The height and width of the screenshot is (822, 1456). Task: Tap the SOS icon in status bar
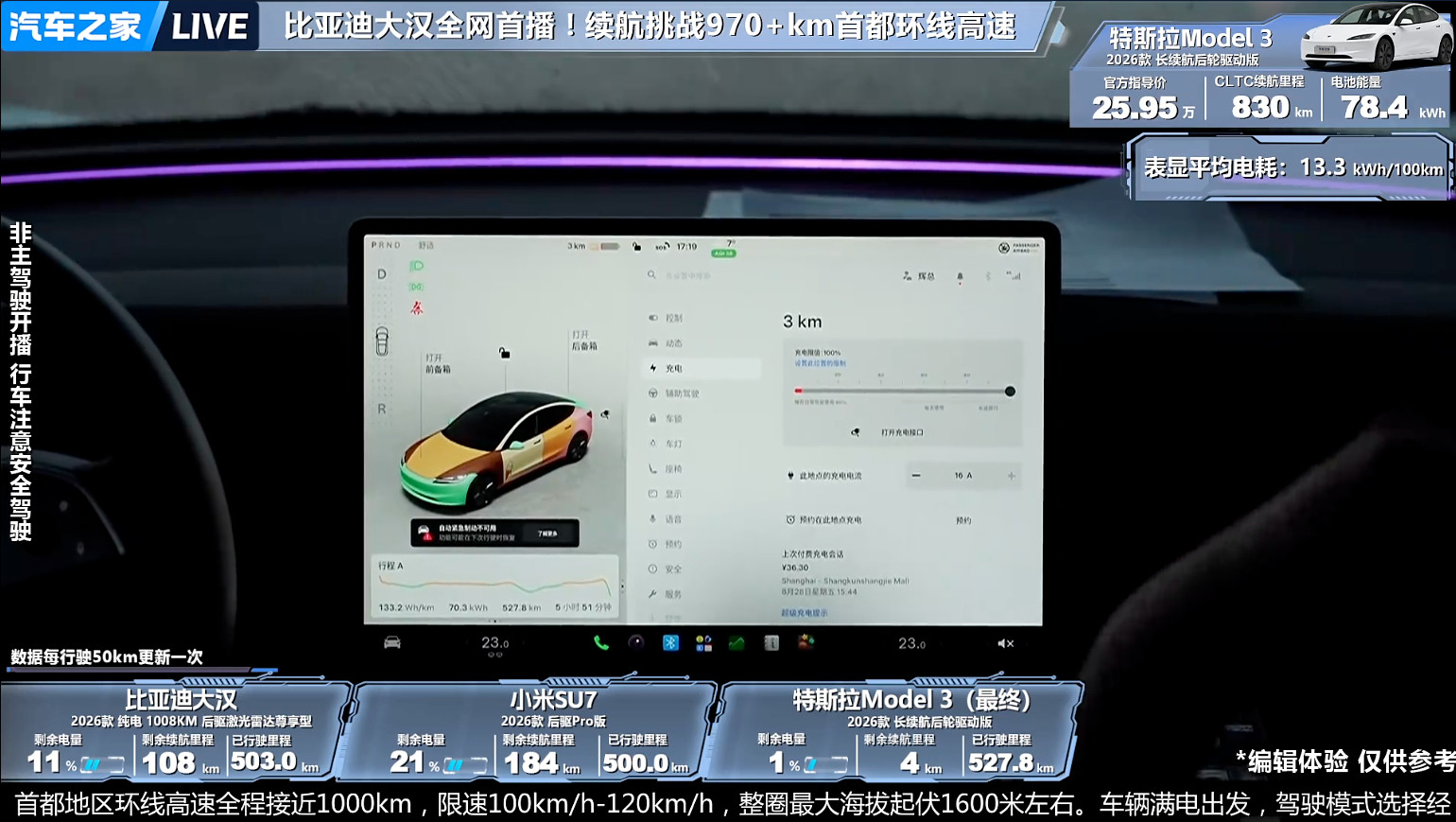click(x=662, y=247)
